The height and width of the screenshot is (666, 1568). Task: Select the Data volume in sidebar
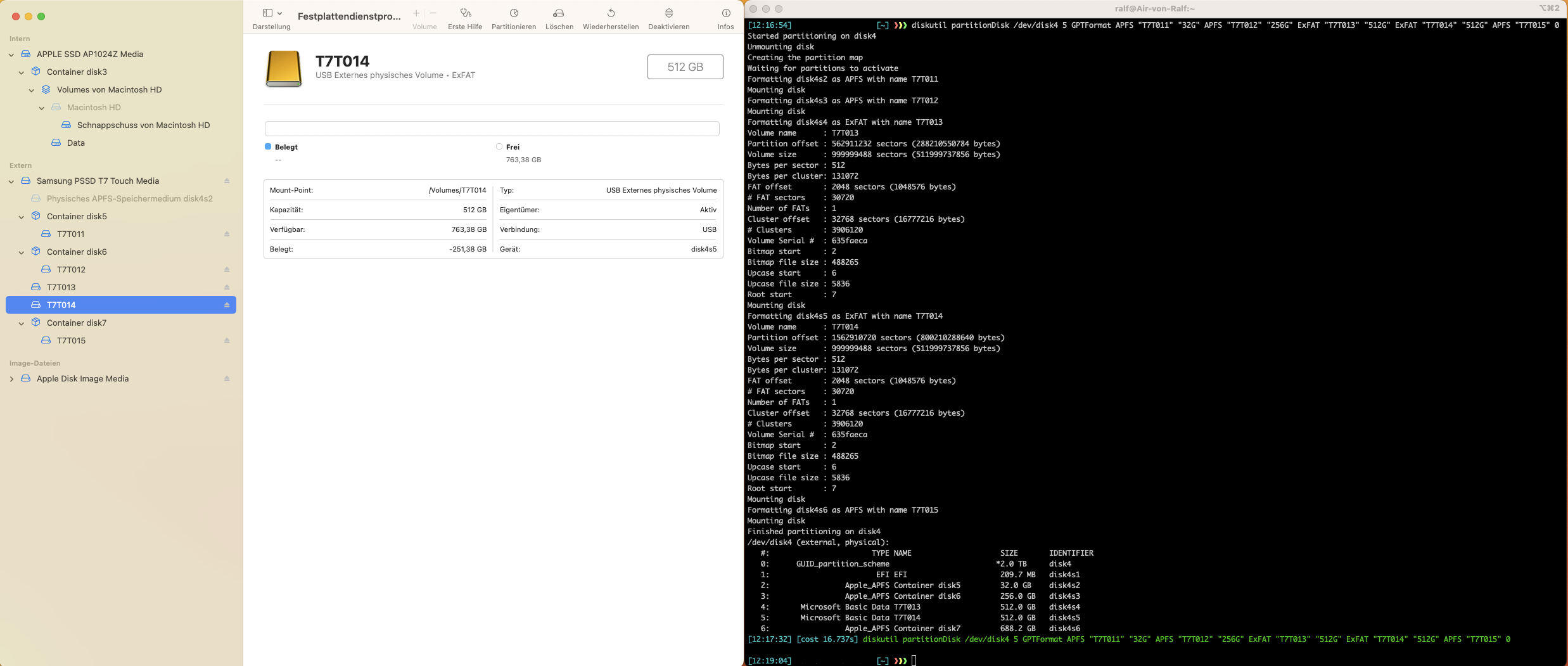[75, 143]
